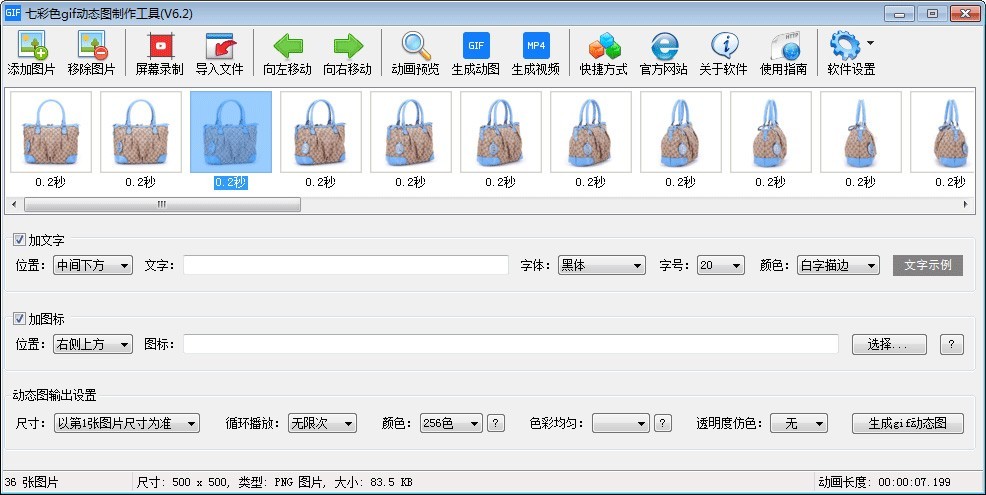The height and width of the screenshot is (495, 986).
Task: Open 官方网站 official website icon
Action: tap(664, 53)
